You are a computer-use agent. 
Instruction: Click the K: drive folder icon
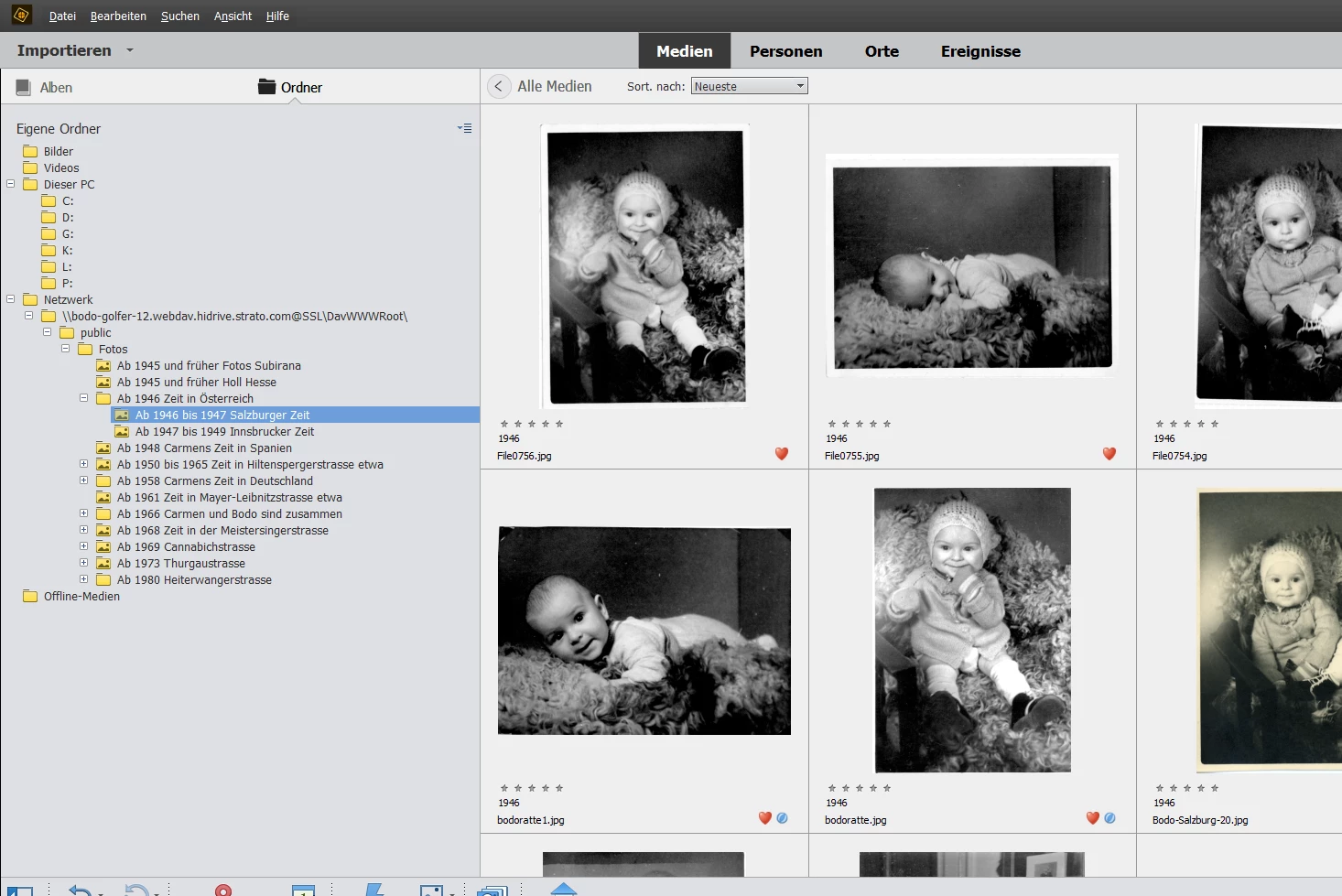tap(49, 250)
